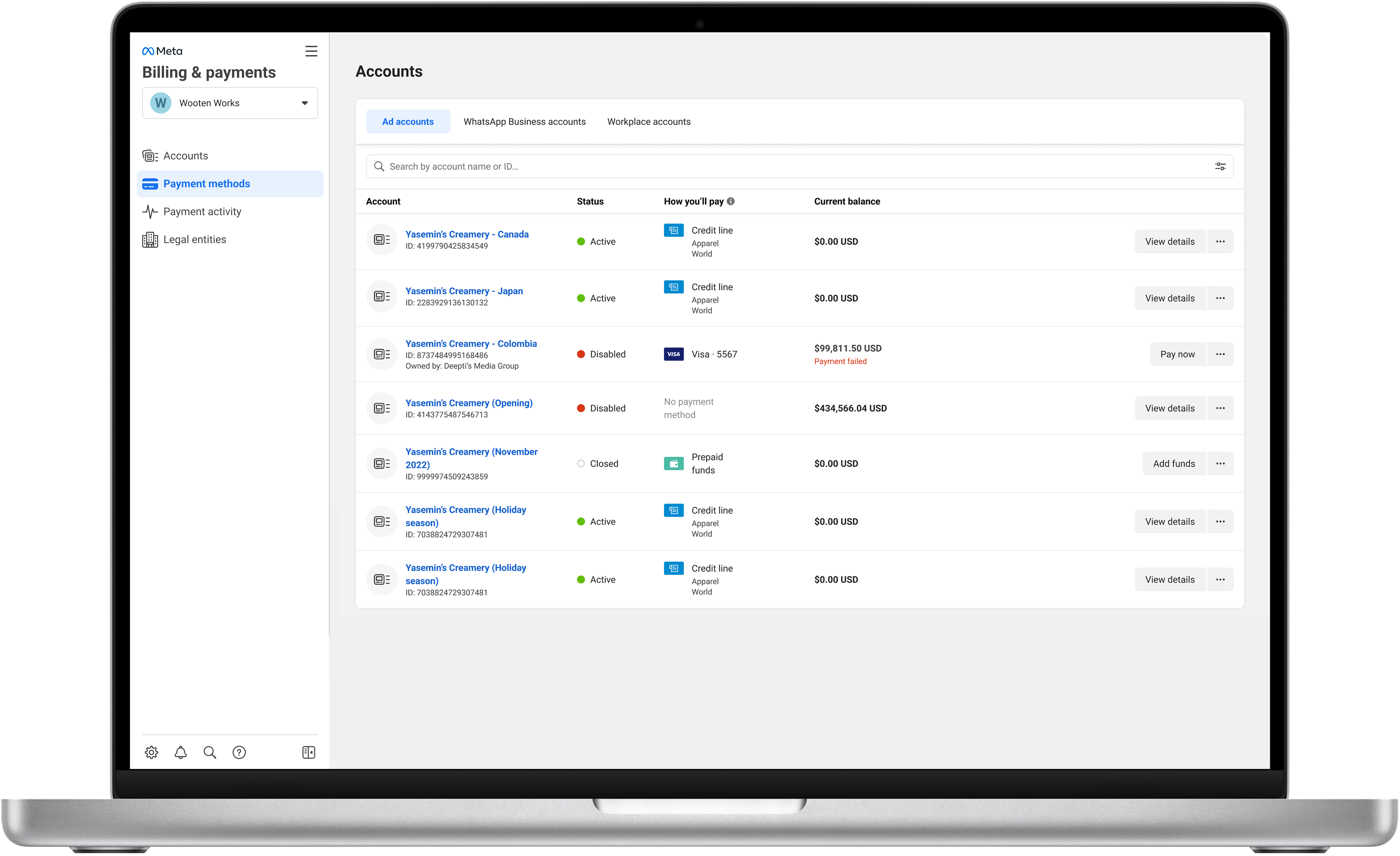The image size is (1400, 856).
Task: Click the Current balance column header
Action: pyautogui.click(x=847, y=201)
